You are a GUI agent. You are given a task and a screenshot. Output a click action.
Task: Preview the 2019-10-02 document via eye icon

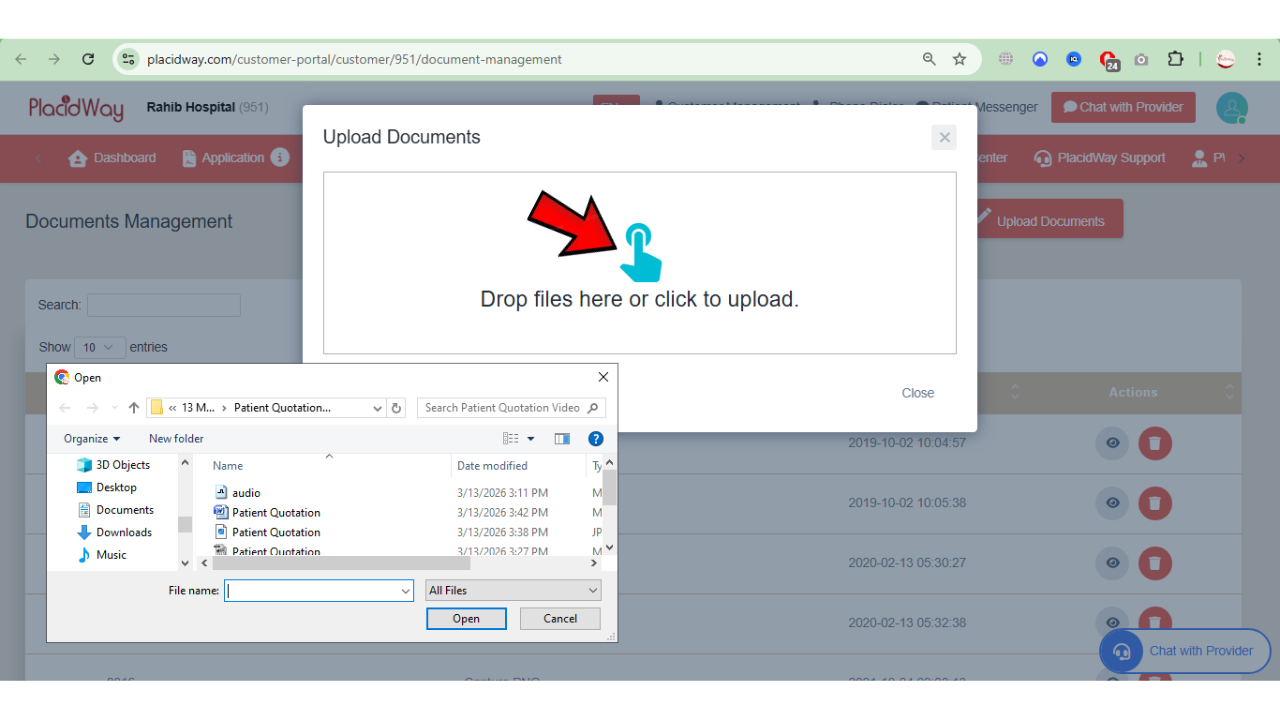pyautogui.click(x=1112, y=443)
